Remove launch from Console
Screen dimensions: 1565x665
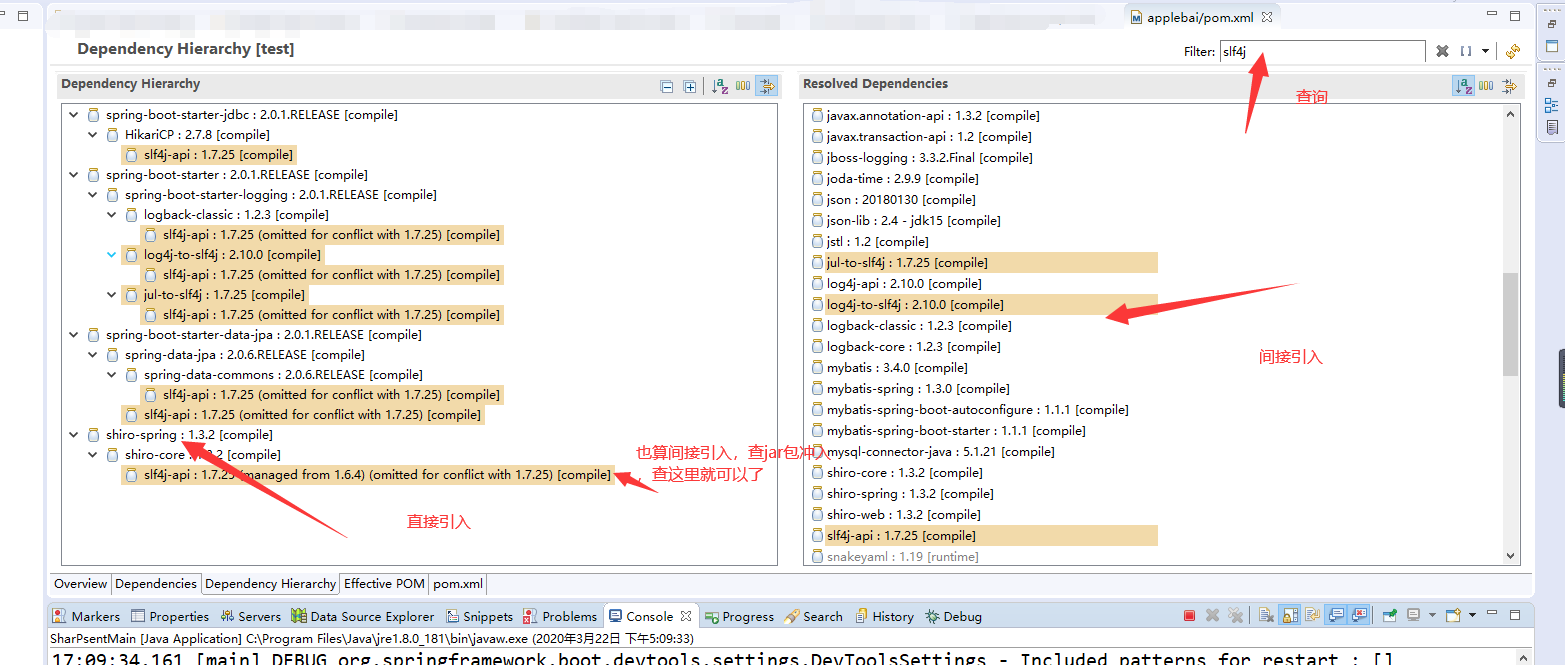(1212, 615)
